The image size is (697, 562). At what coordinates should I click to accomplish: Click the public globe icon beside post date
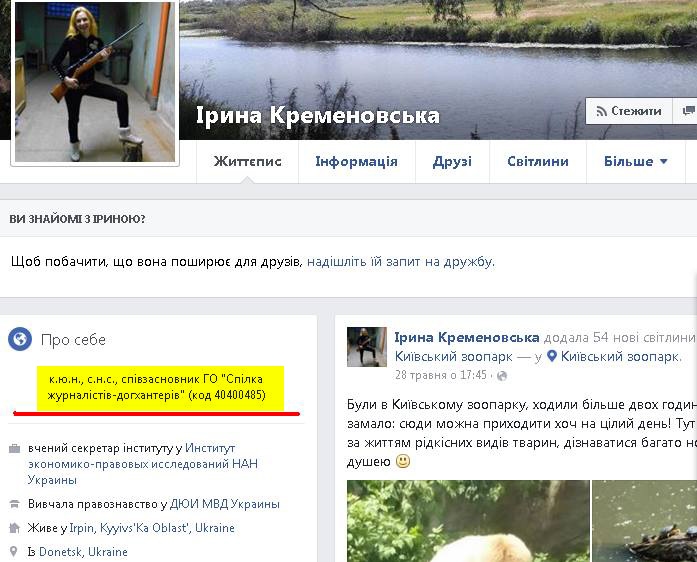[502, 376]
